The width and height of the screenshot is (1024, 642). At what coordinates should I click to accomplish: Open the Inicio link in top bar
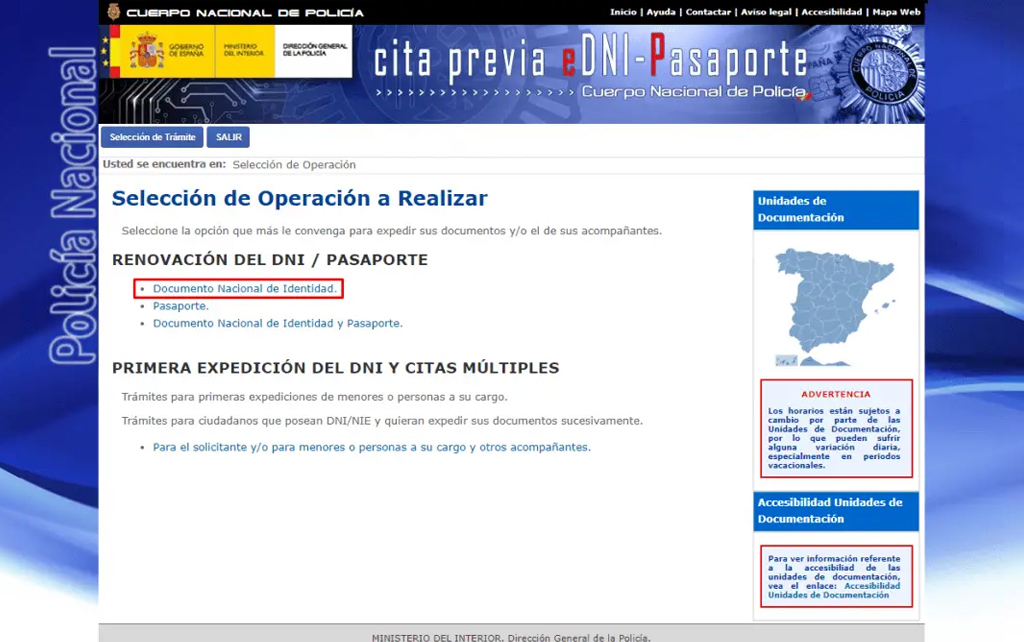pyautogui.click(x=623, y=12)
